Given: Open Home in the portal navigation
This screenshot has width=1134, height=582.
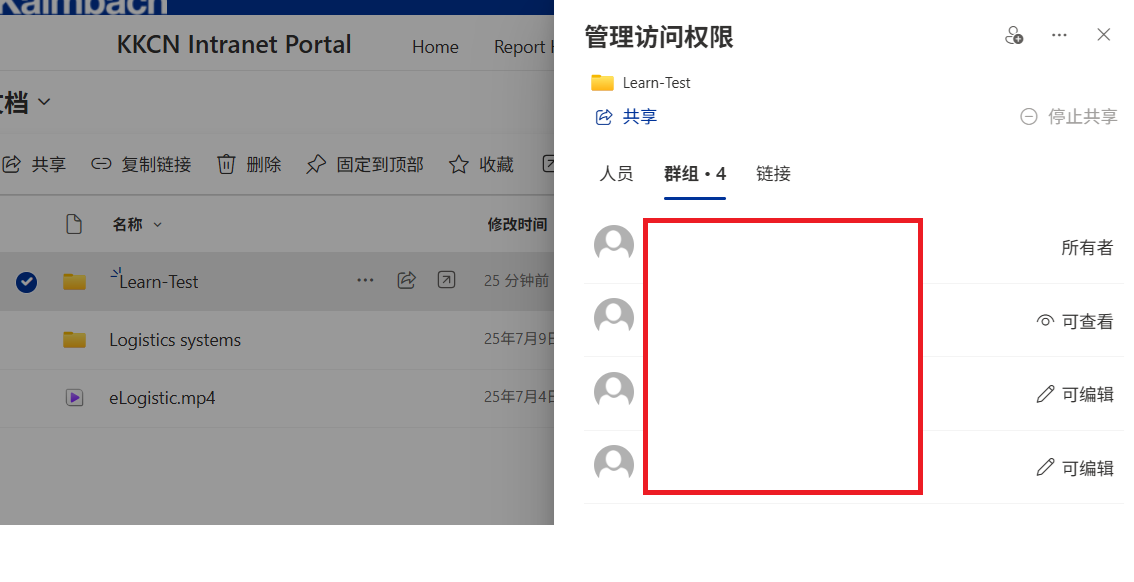Looking at the screenshot, I should coord(435,47).
